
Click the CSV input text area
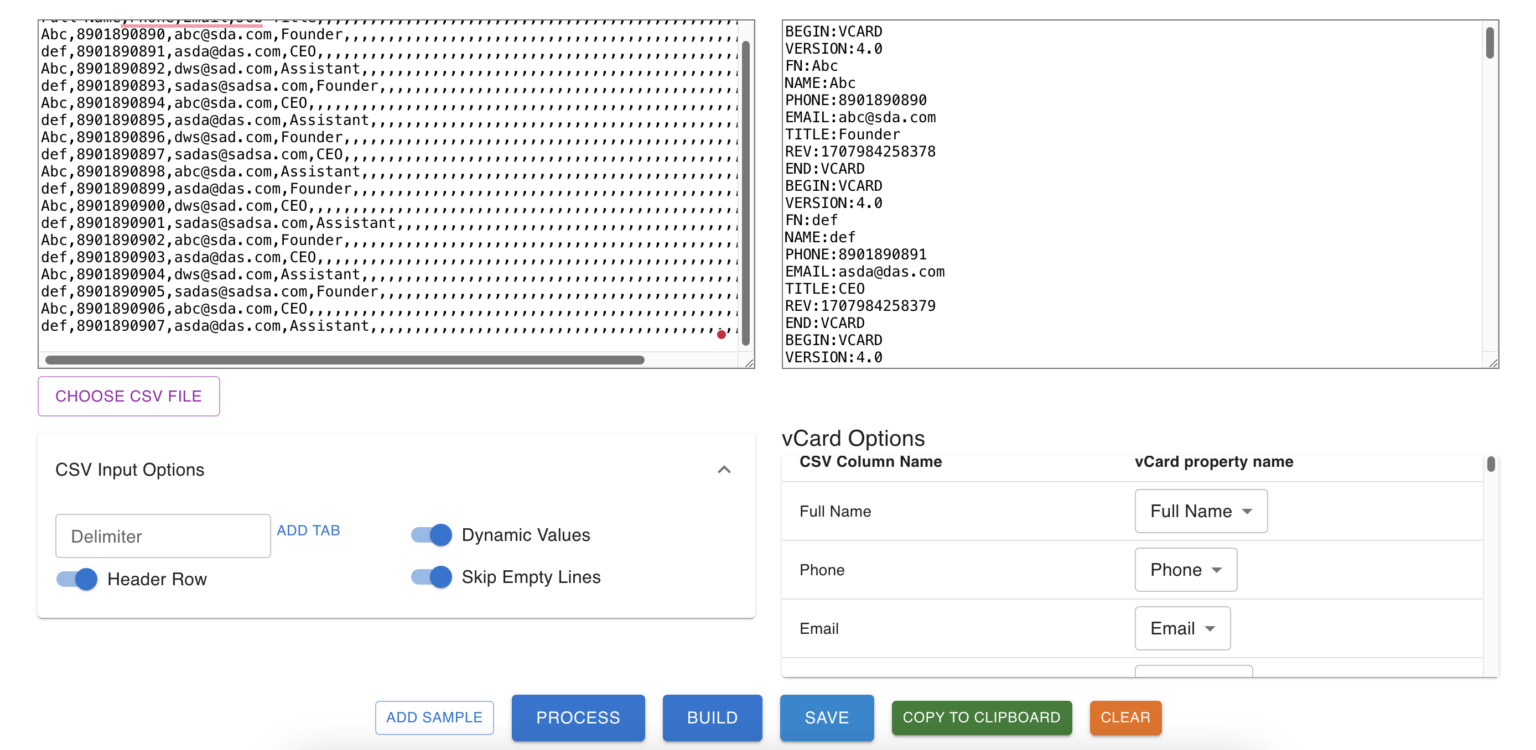[x=390, y=180]
